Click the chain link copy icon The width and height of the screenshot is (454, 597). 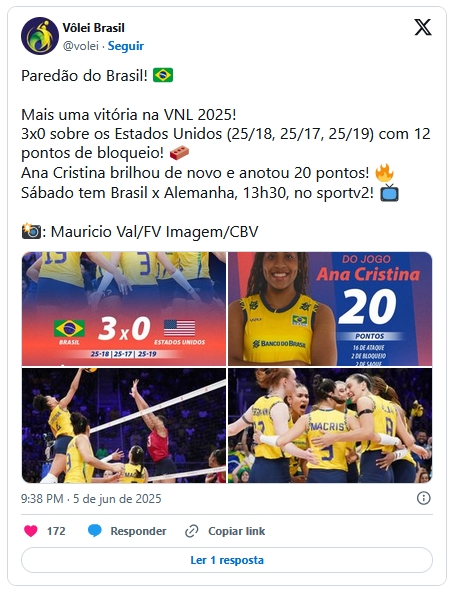(192, 531)
